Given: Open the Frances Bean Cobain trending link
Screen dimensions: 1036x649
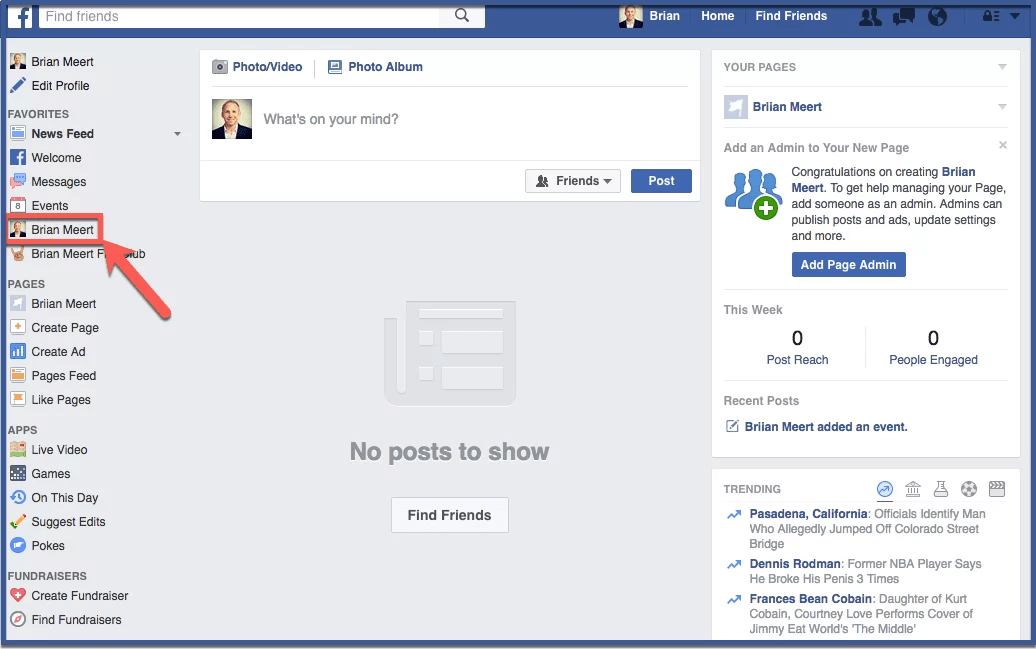Looking at the screenshot, I should tap(811, 599).
